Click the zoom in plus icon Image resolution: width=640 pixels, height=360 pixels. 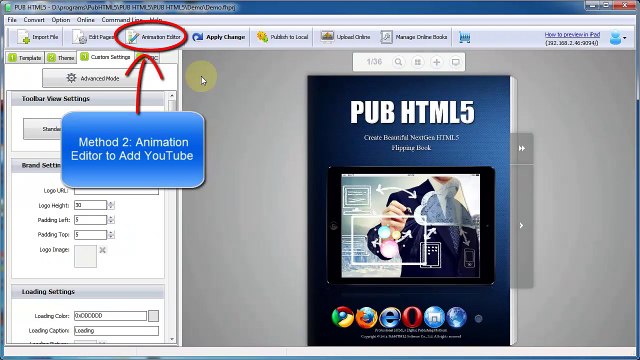pos(436,62)
